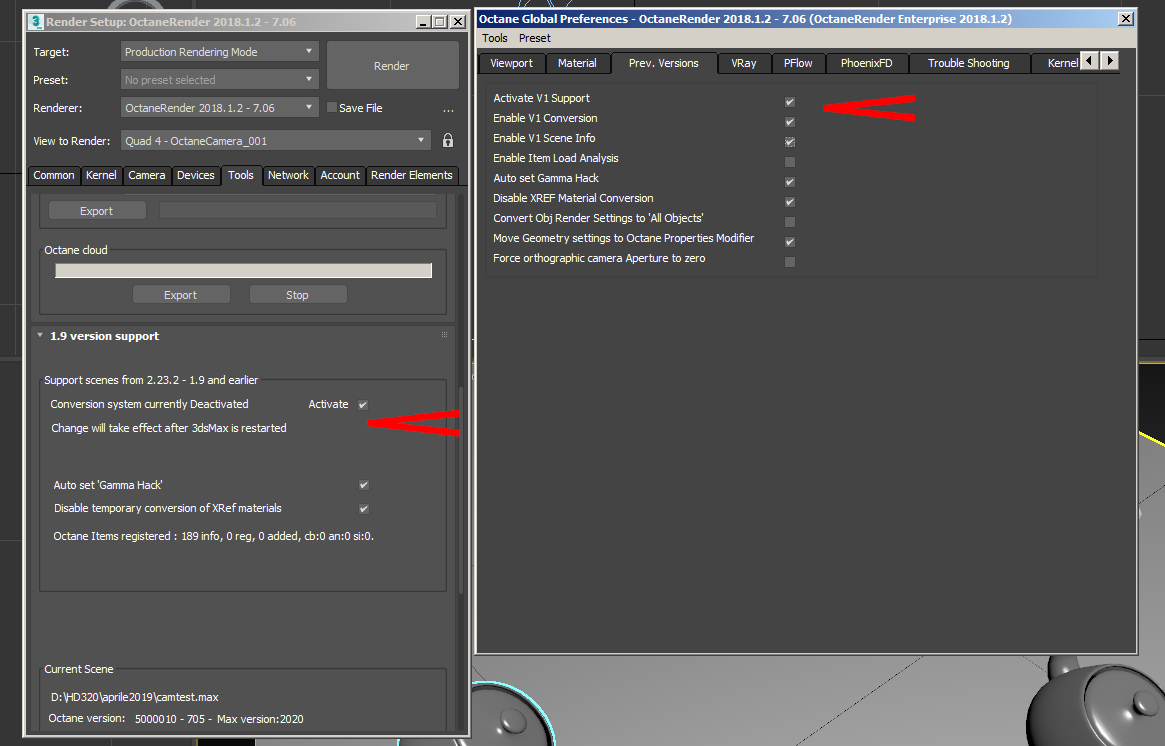Toggle Activate V1 Support checkbox
This screenshot has width=1165, height=746.
790,102
